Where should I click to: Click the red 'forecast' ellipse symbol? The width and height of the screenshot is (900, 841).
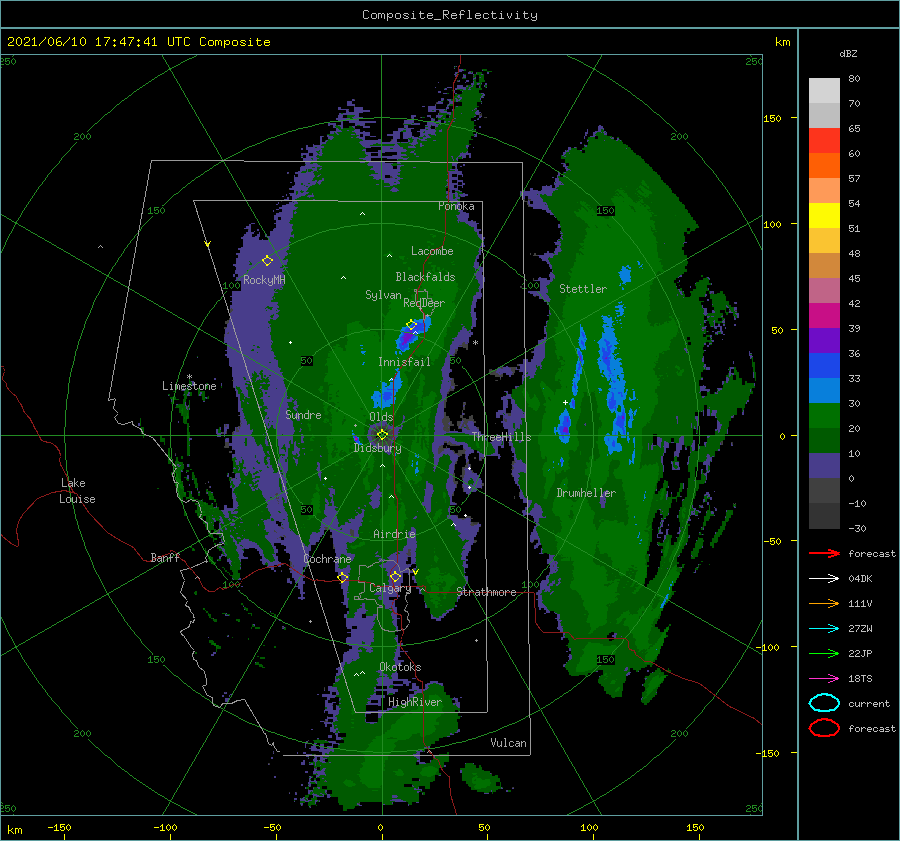pyautogui.click(x=824, y=728)
